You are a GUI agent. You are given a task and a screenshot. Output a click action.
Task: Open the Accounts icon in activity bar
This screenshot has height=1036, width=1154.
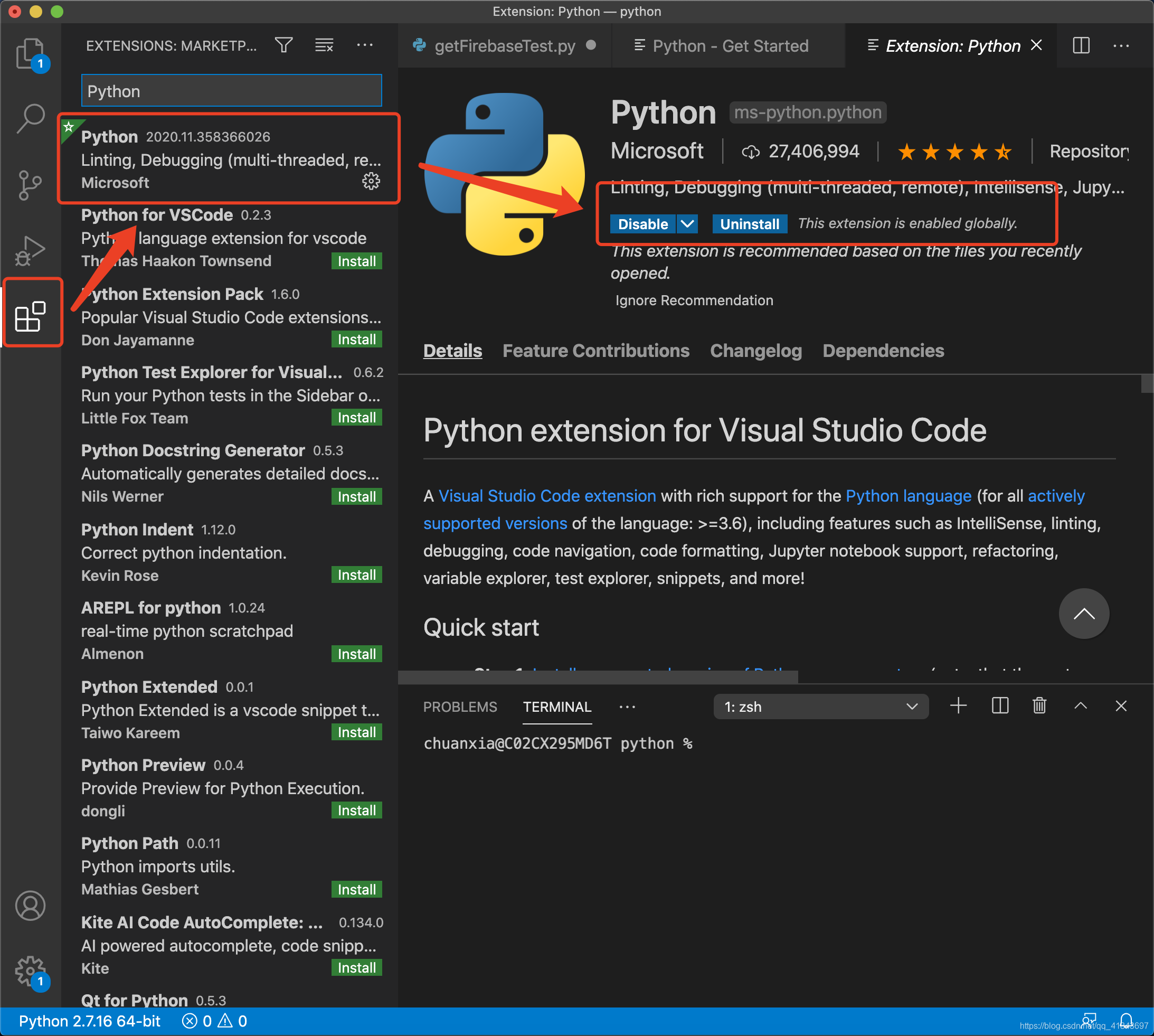[x=30, y=905]
